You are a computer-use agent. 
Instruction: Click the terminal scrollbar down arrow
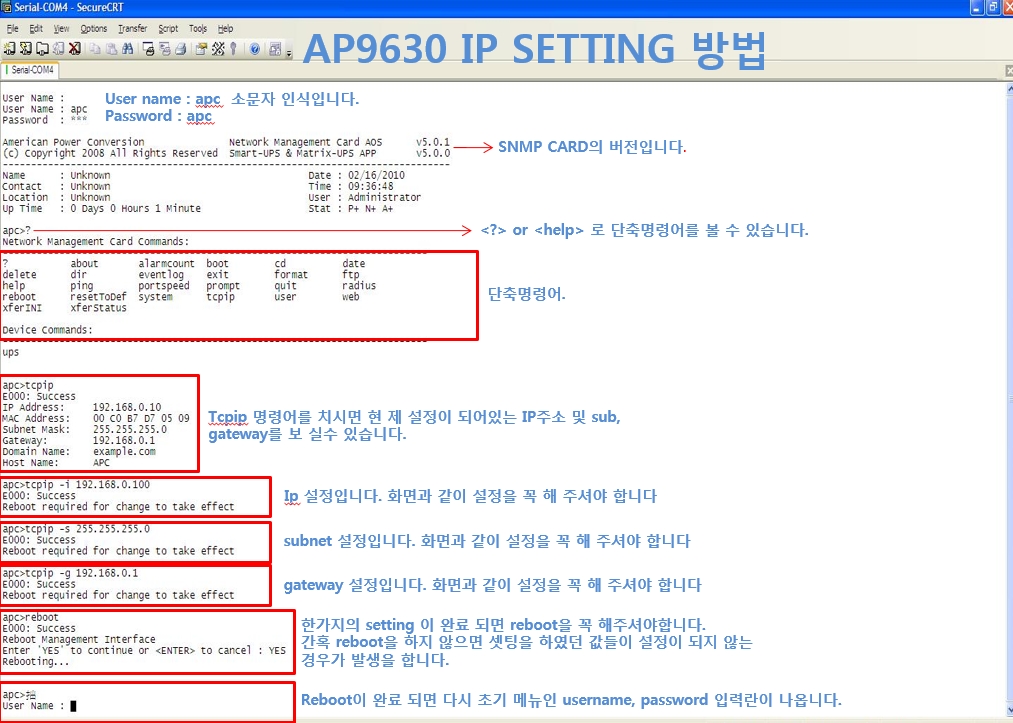tap(1008, 709)
